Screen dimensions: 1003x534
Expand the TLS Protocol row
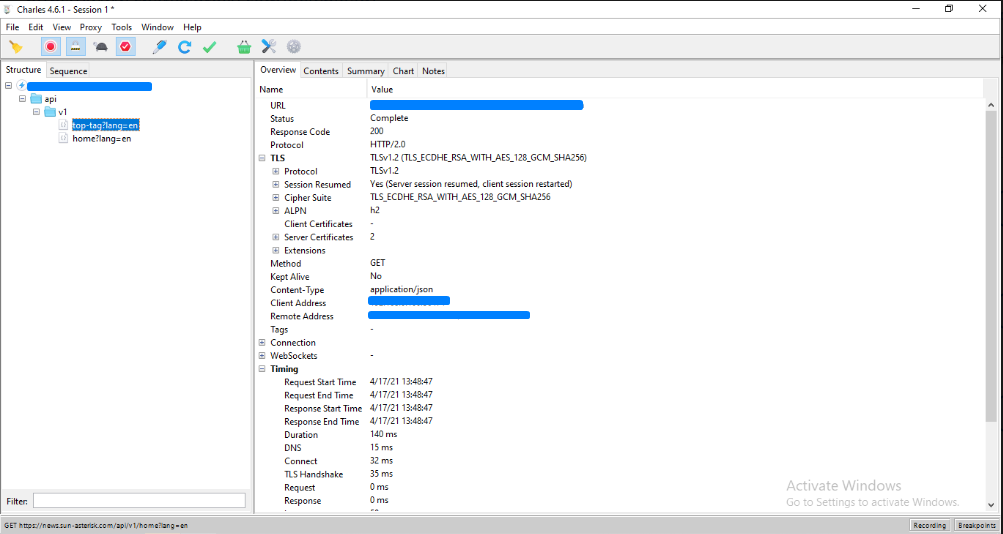(276, 171)
